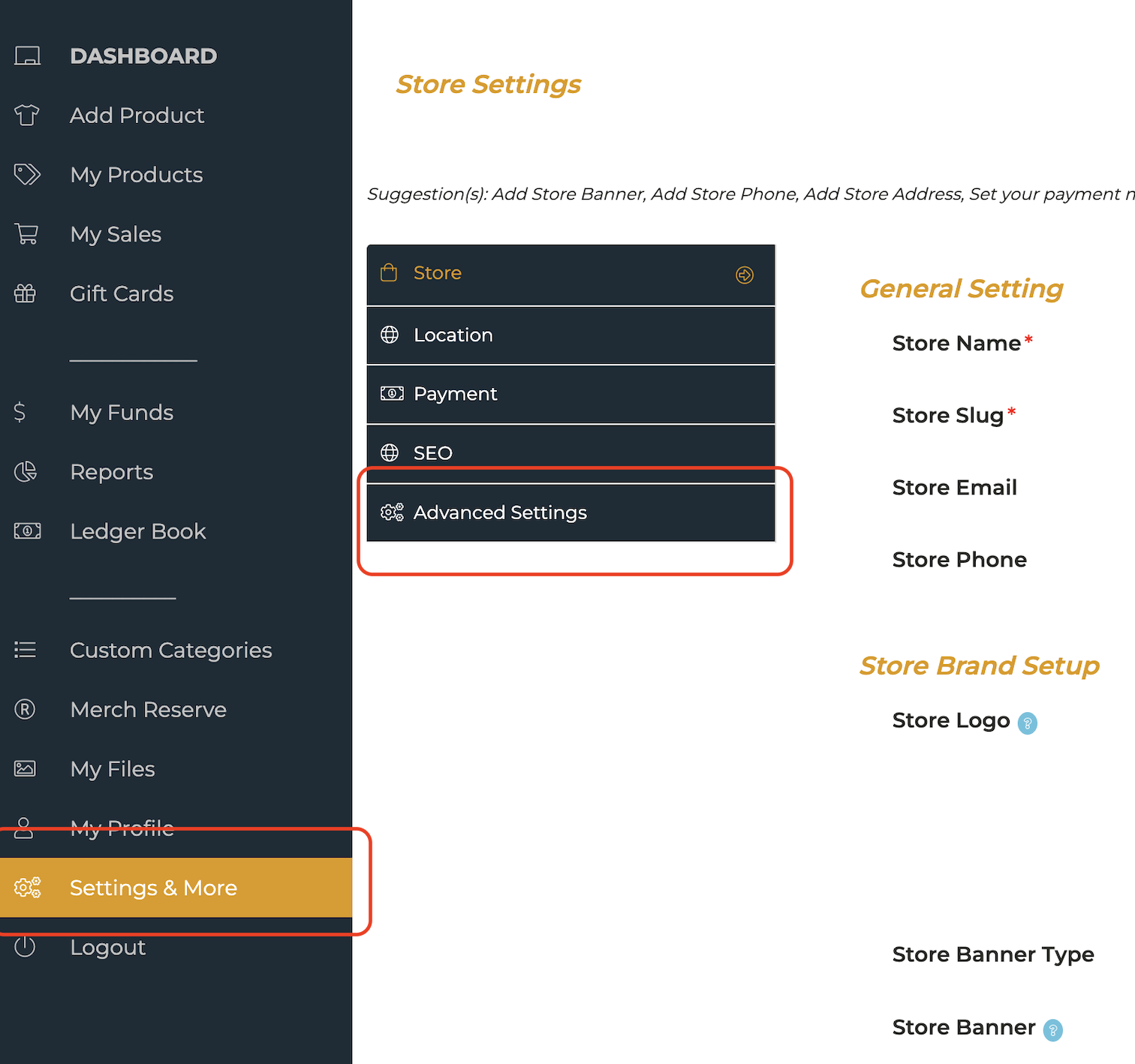Click the Ledger Book cash icon
Image resolution: width=1135 pixels, height=1064 pixels.
point(27,531)
